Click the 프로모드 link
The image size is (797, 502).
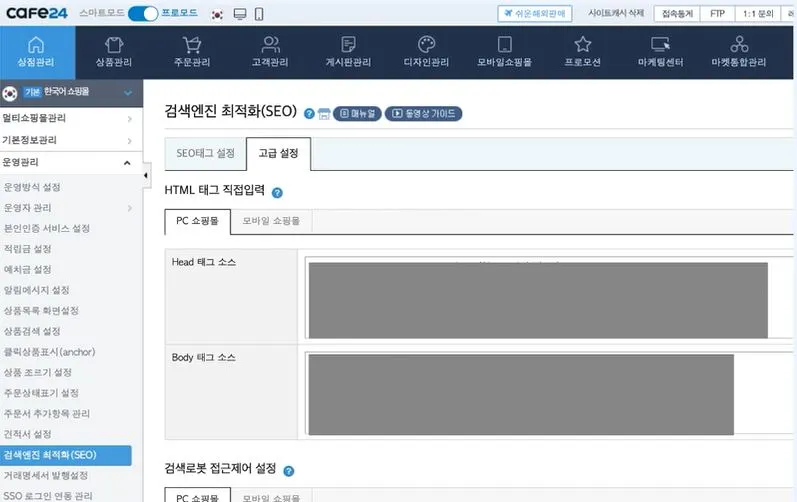(x=179, y=13)
